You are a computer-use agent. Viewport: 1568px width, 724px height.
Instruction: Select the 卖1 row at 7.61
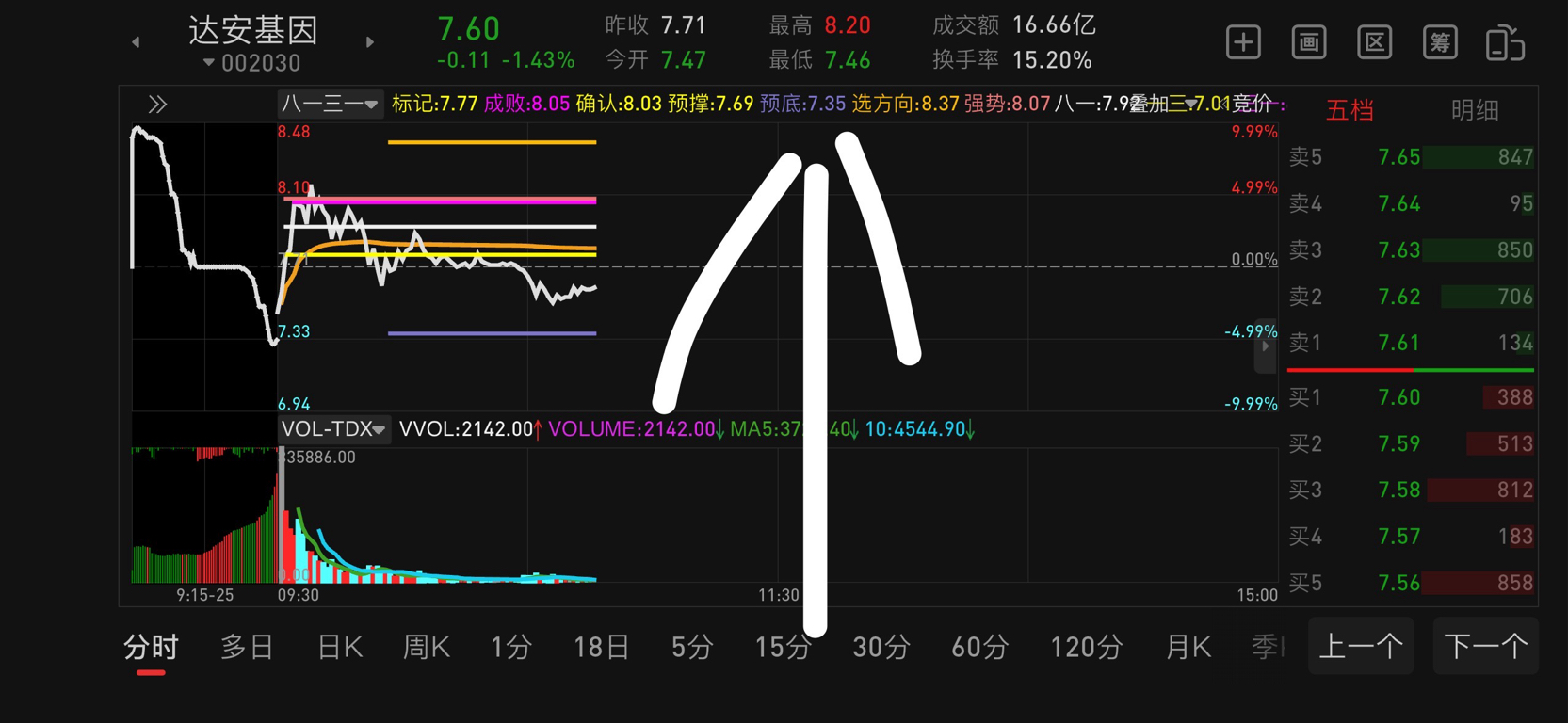click(1411, 343)
